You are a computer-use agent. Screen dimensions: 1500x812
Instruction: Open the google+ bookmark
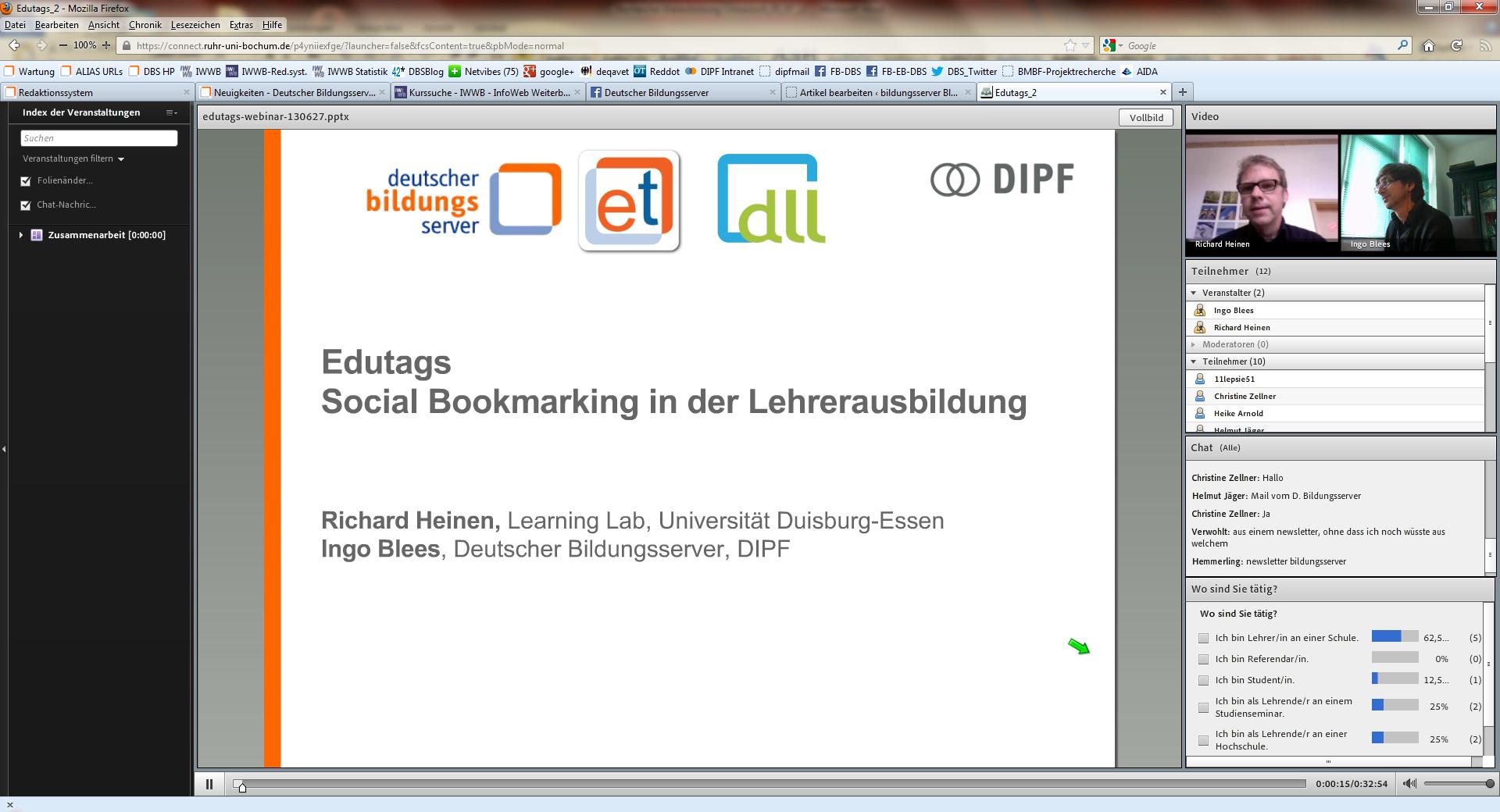(x=548, y=71)
